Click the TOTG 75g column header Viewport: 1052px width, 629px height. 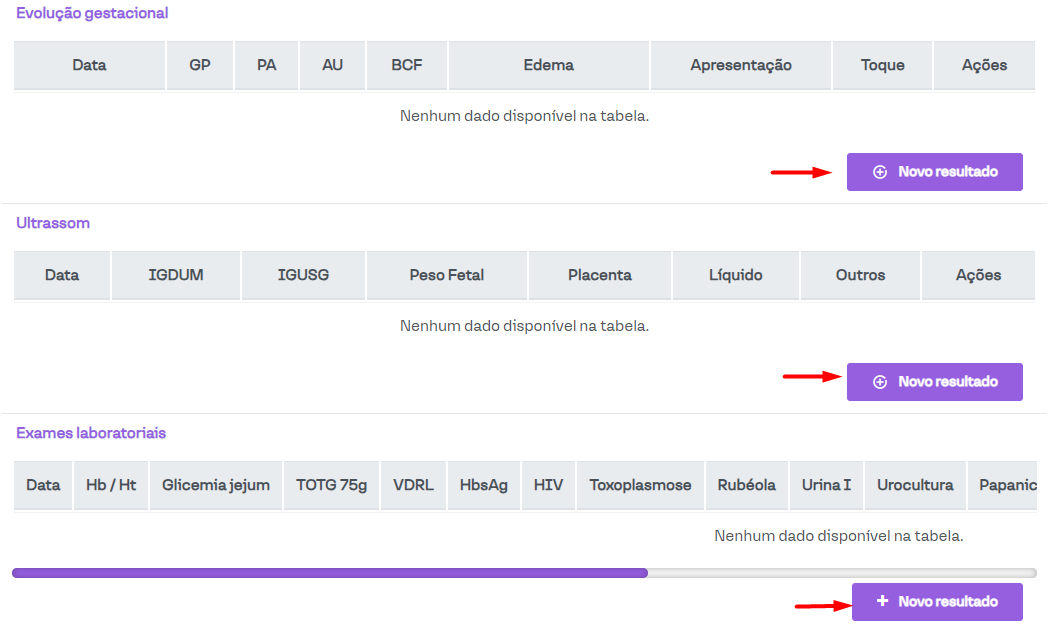pyautogui.click(x=331, y=485)
